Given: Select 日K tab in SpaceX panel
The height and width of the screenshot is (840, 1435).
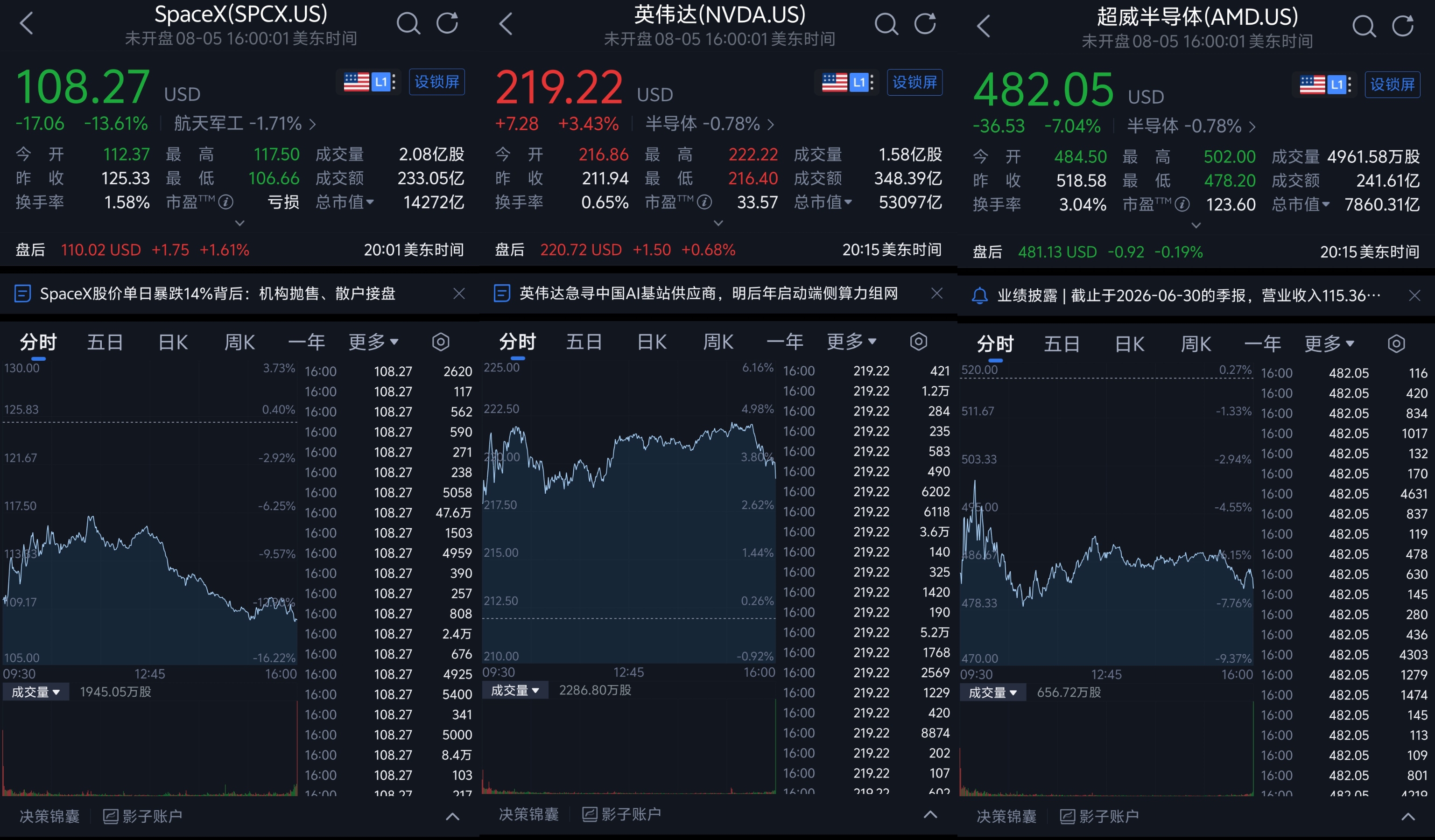Looking at the screenshot, I should pyautogui.click(x=173, y=342).
